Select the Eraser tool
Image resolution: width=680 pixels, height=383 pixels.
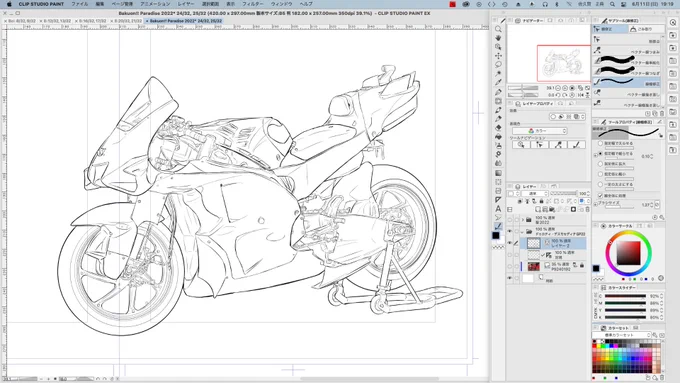point(498,128)
